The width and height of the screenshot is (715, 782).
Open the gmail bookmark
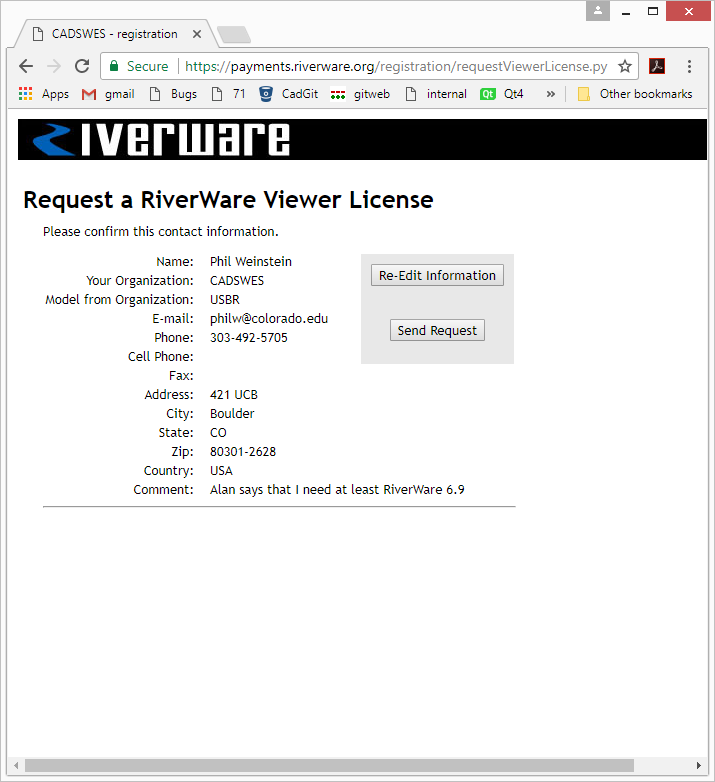pyautogui.click(x=108, y=94)
